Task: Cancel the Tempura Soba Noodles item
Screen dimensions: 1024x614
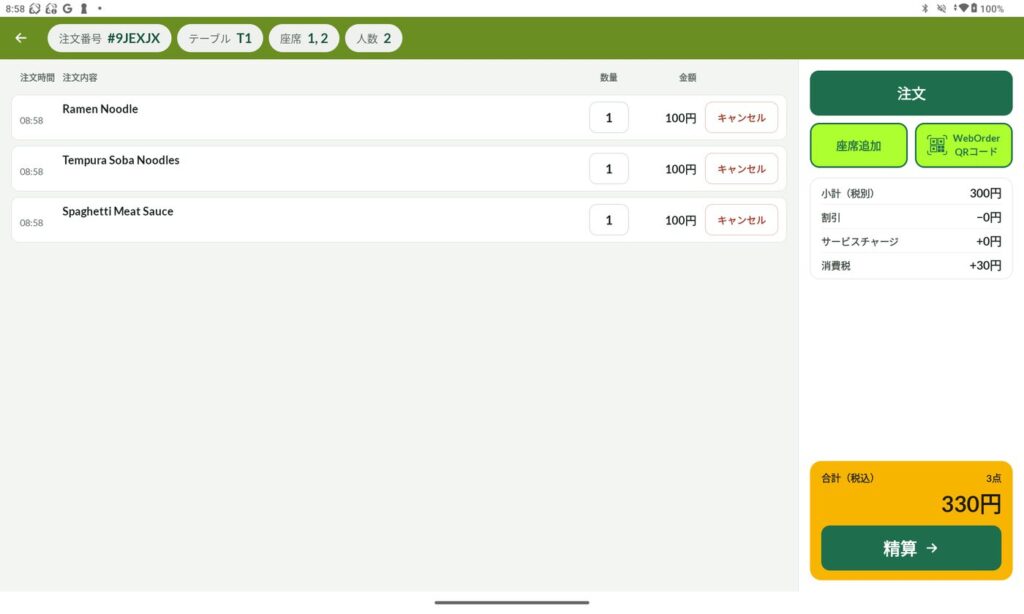Action: pos(741,169)
